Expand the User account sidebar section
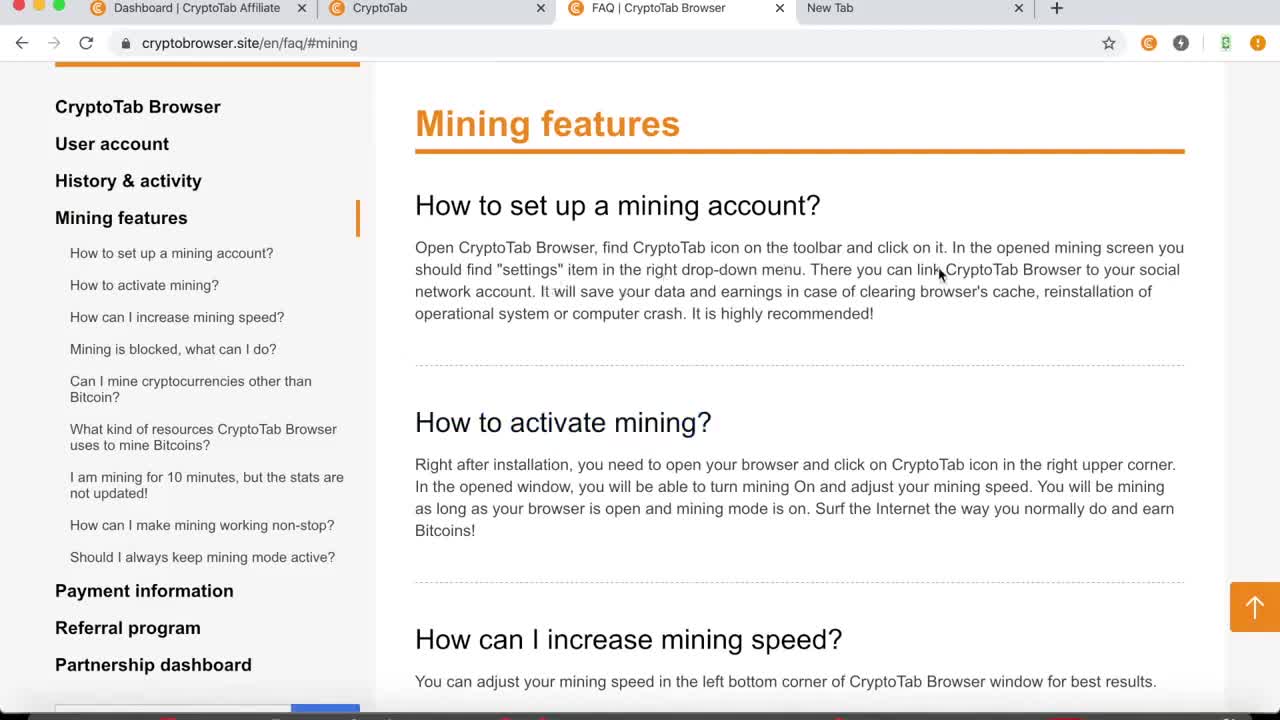Viewport: 1280px width, 720px height. click(x=112, y=144)
